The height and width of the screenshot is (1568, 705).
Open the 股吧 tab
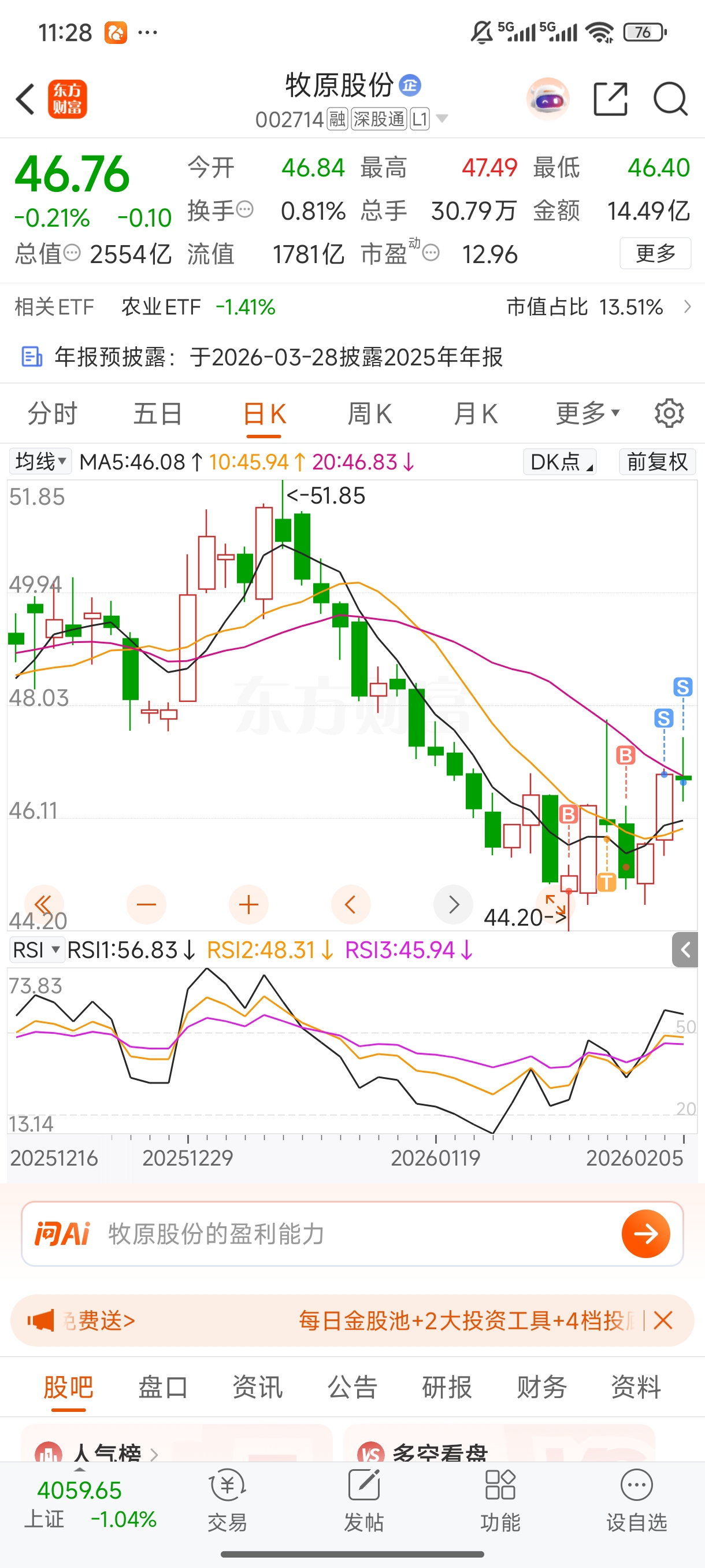tap(68, 1387)
